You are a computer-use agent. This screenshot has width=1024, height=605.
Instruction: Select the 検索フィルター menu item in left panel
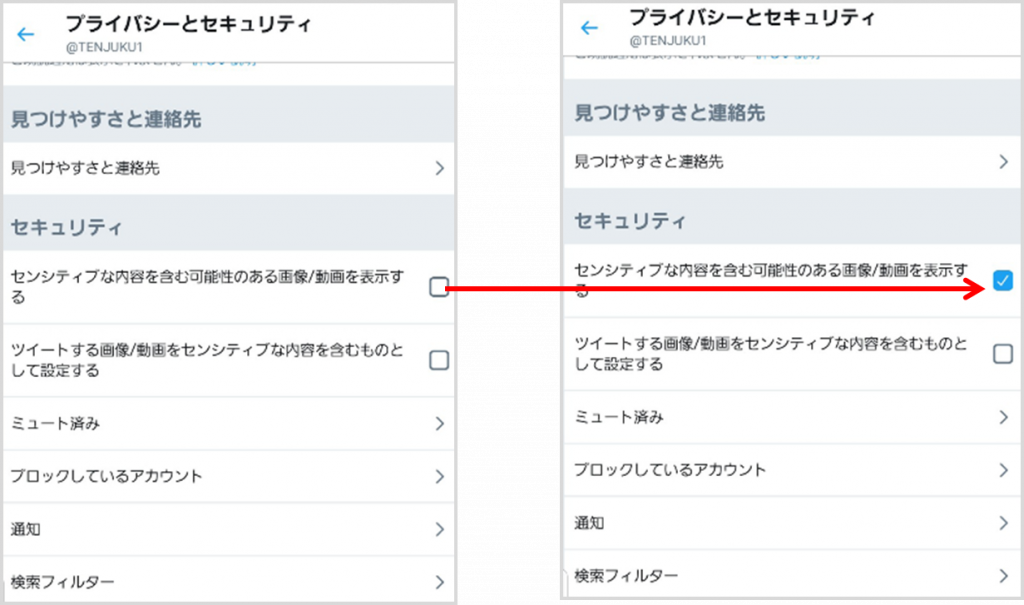pyautogui.click(x=62, y=582)
